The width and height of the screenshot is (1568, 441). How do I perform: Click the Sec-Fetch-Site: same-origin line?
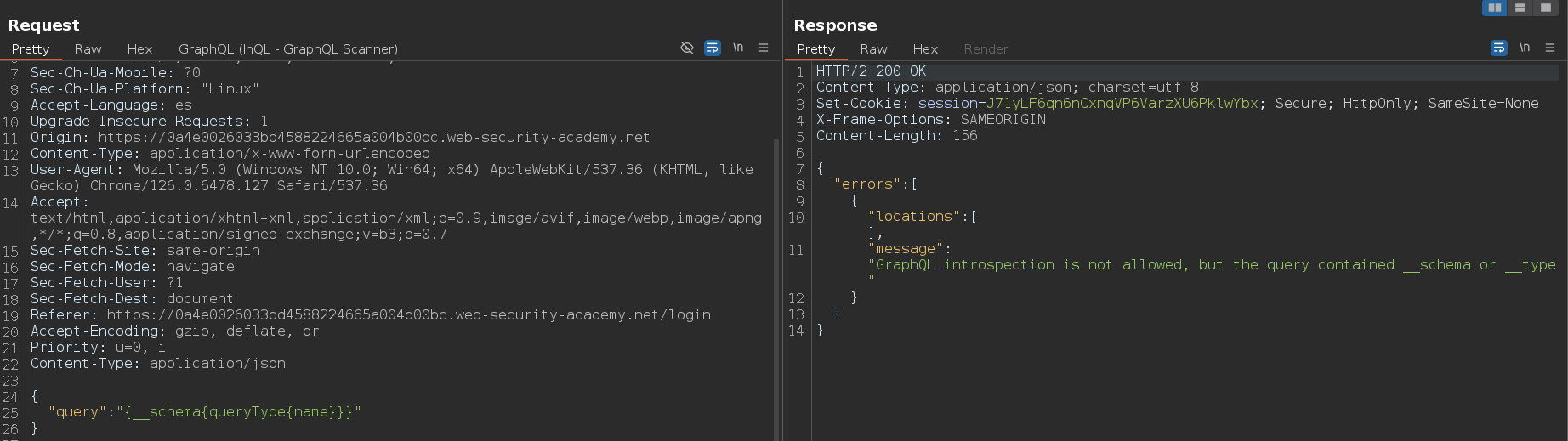point(145,251)
